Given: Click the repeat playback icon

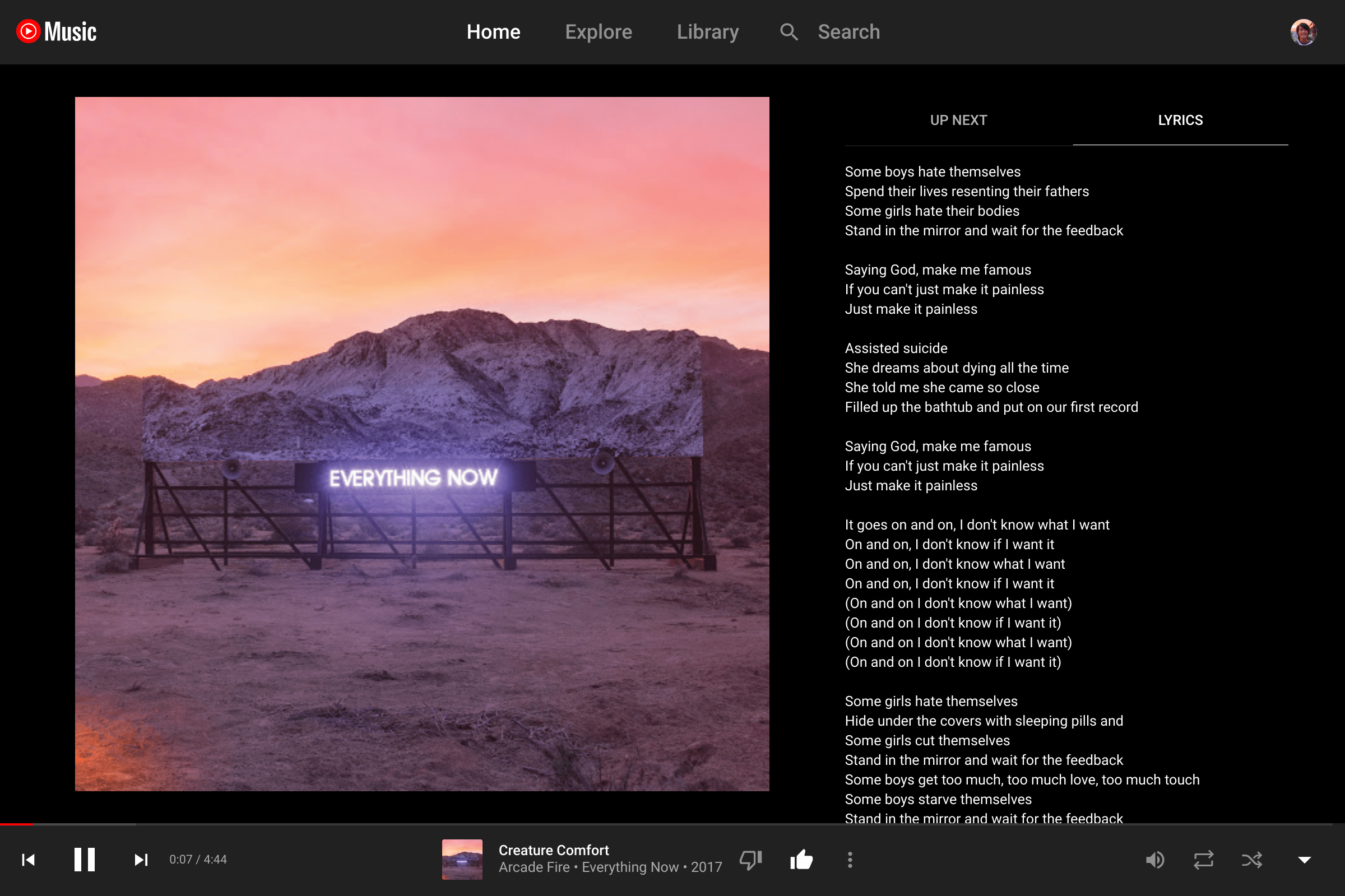Looking at the screenshot, I should click(1202, 859).
